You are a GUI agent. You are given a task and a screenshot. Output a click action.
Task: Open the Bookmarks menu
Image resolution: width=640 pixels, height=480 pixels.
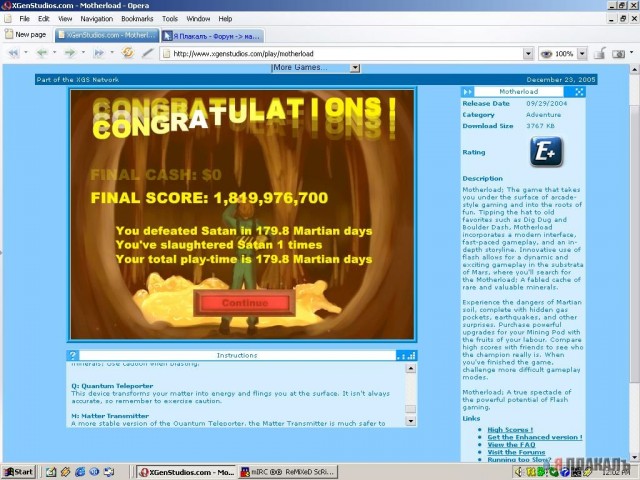click(137, 19)
